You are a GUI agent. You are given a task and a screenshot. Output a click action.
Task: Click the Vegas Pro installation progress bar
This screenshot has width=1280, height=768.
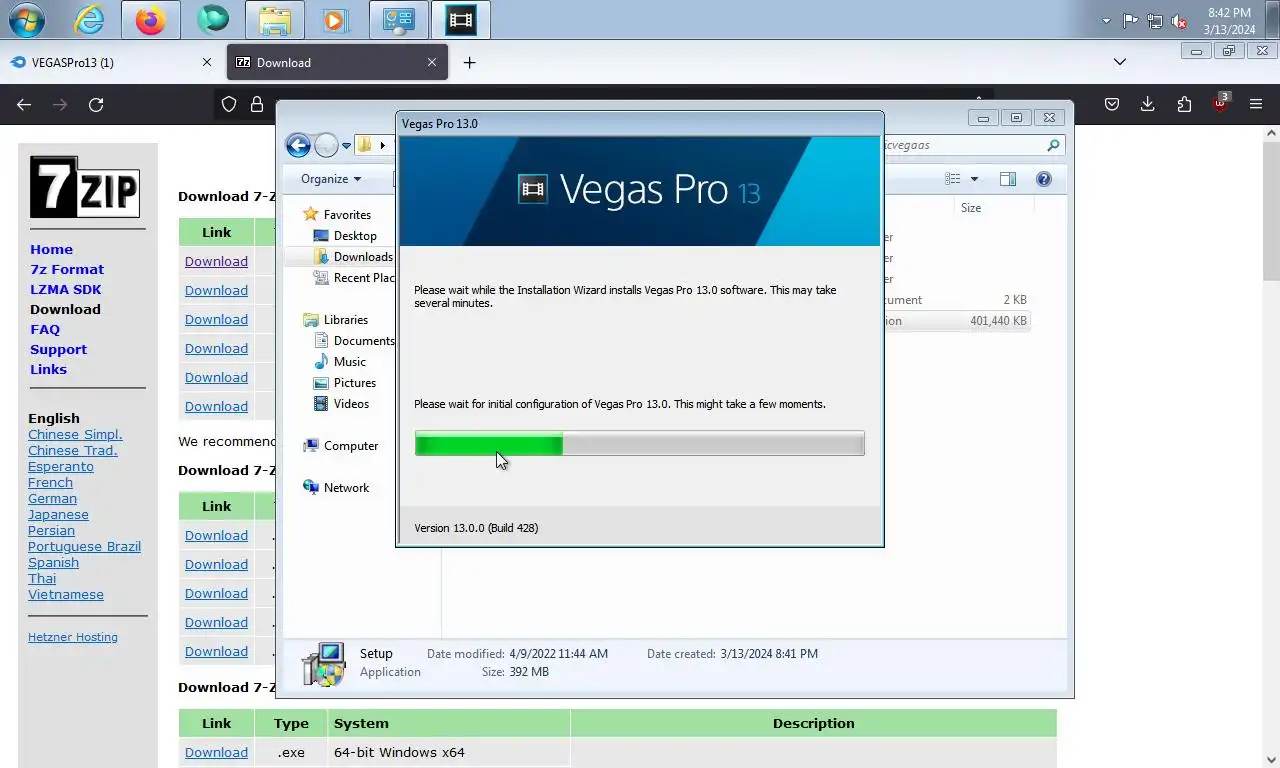pos(639,443)
